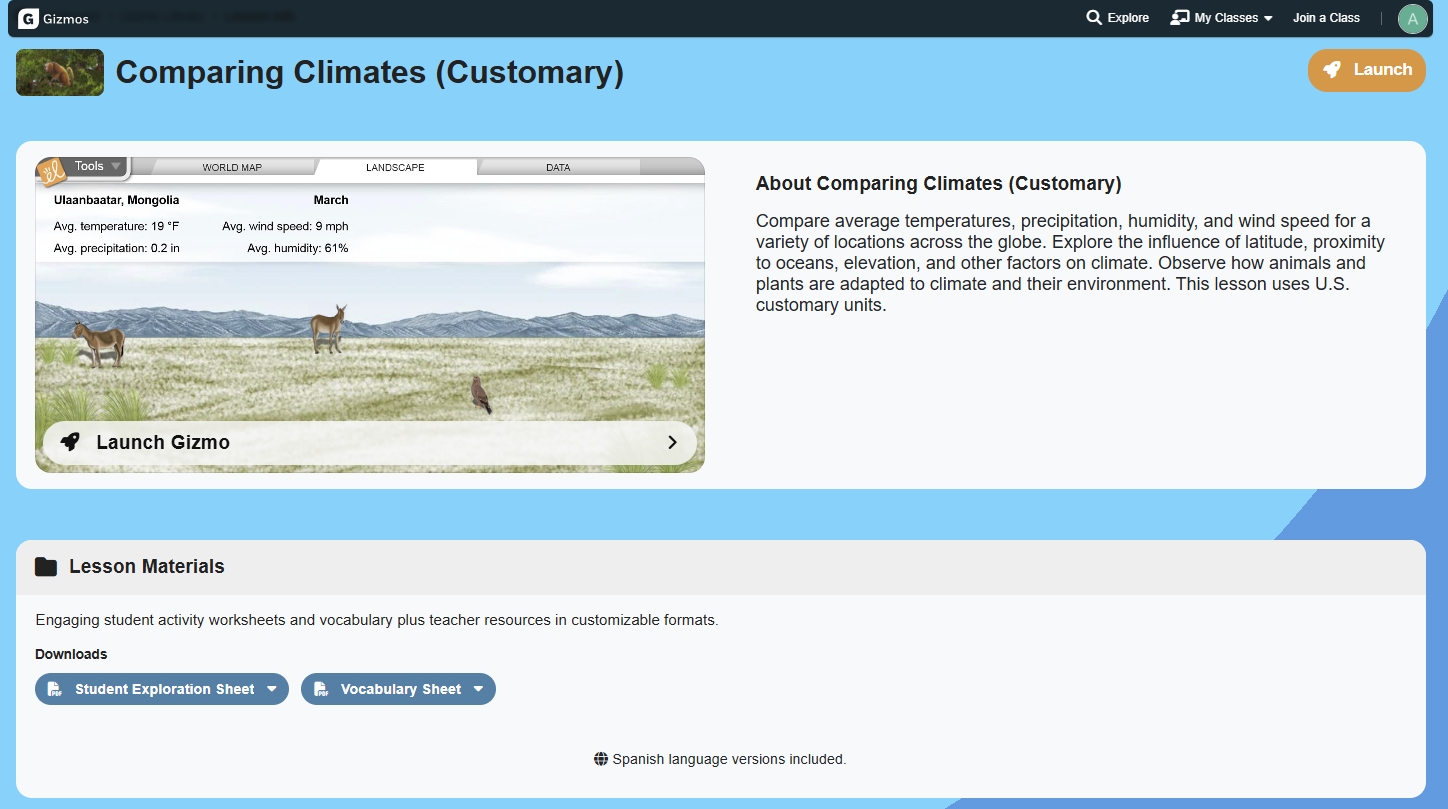The width and height of the screenshot is (1448, 809).
Task: Expand the Vocabulary Sheet dropdown arrow
Action: tap(478, 689)
